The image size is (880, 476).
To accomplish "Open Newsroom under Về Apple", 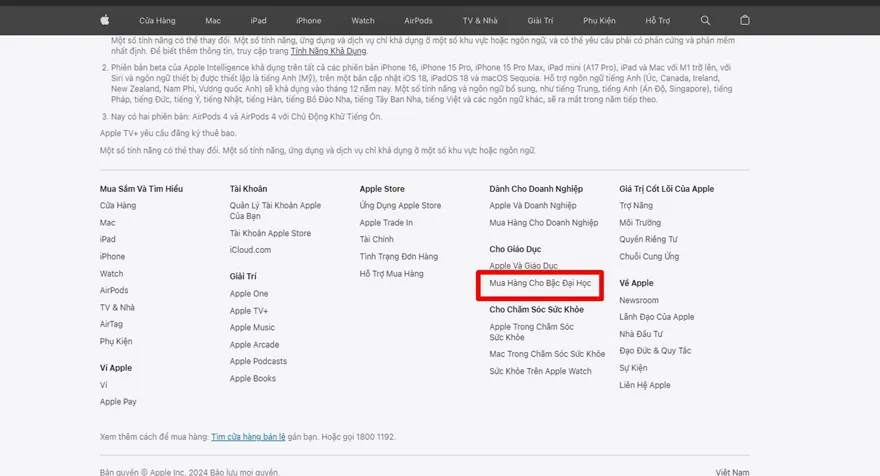I will coord(638,301).
